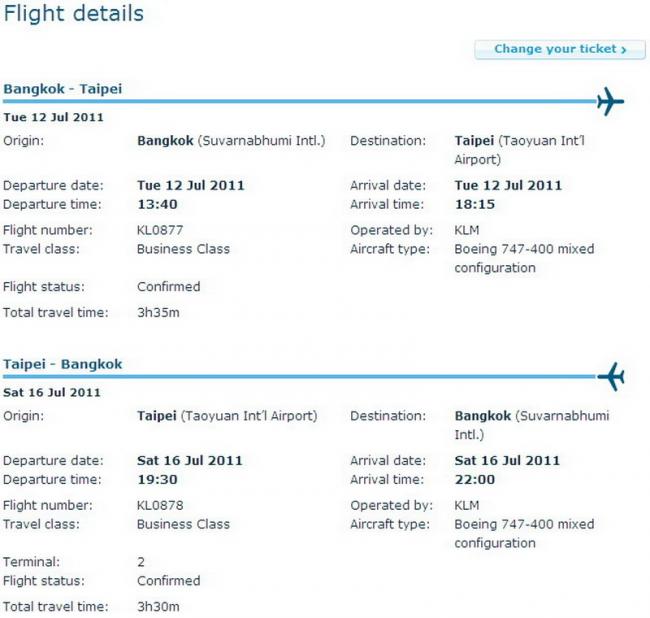The height and width of the screenshot is (618, 650).
Task: Click the outbound departure time 13:40
Action: tap(157, 204)
